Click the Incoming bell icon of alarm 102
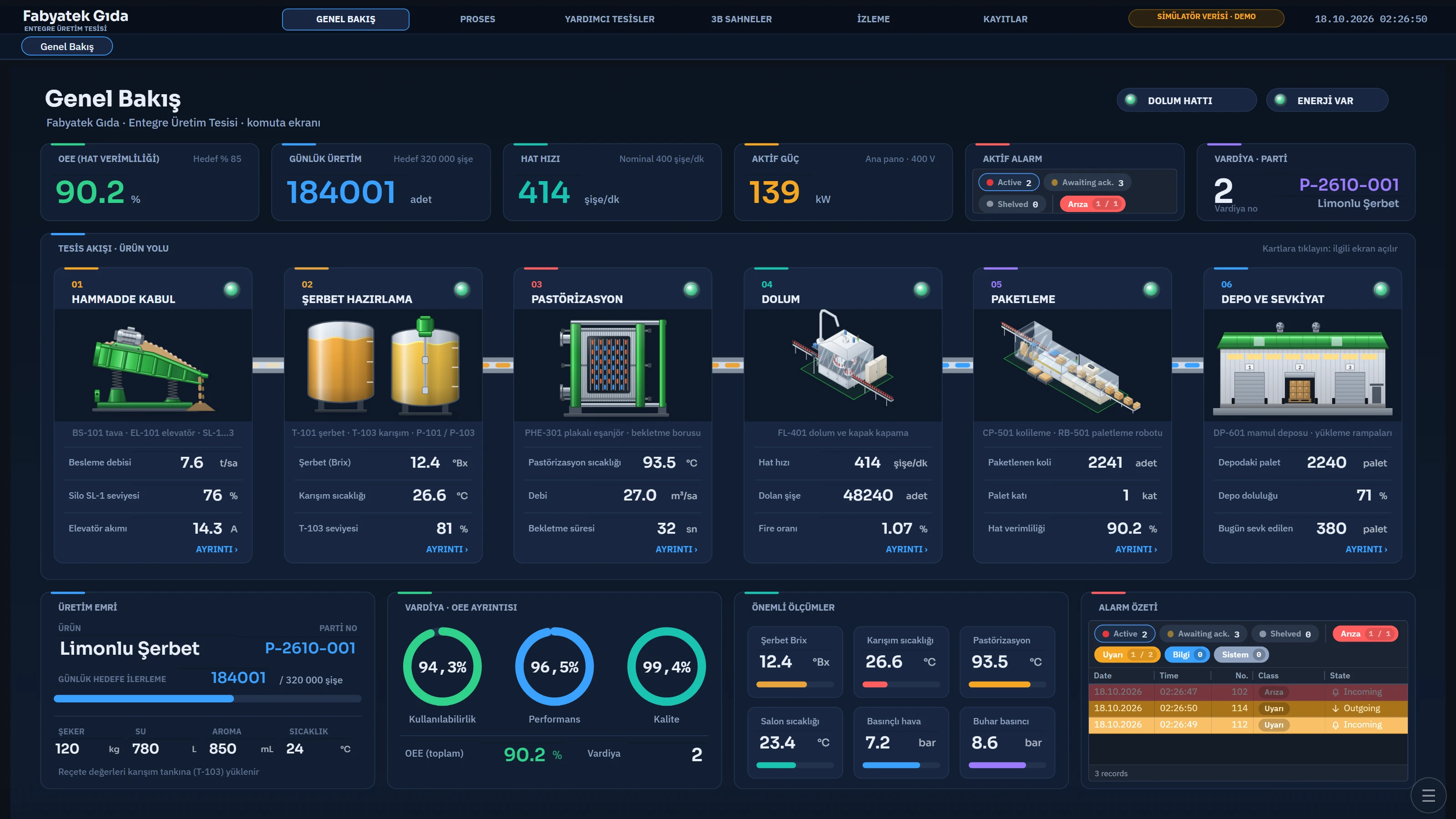This screenshot has height=819, width=1456. (x=1335, y=692)
